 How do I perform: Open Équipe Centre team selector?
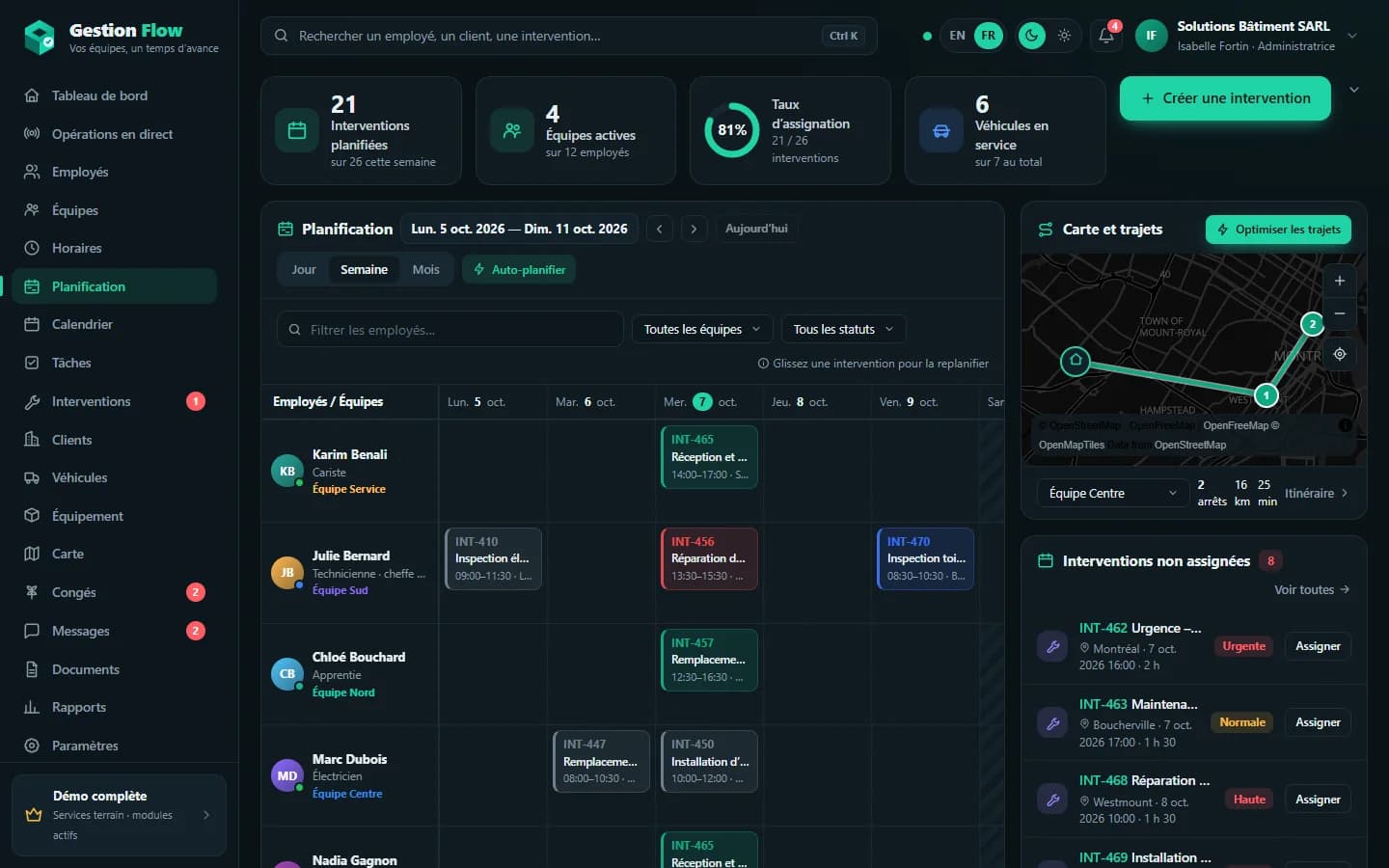point(1112,493)
